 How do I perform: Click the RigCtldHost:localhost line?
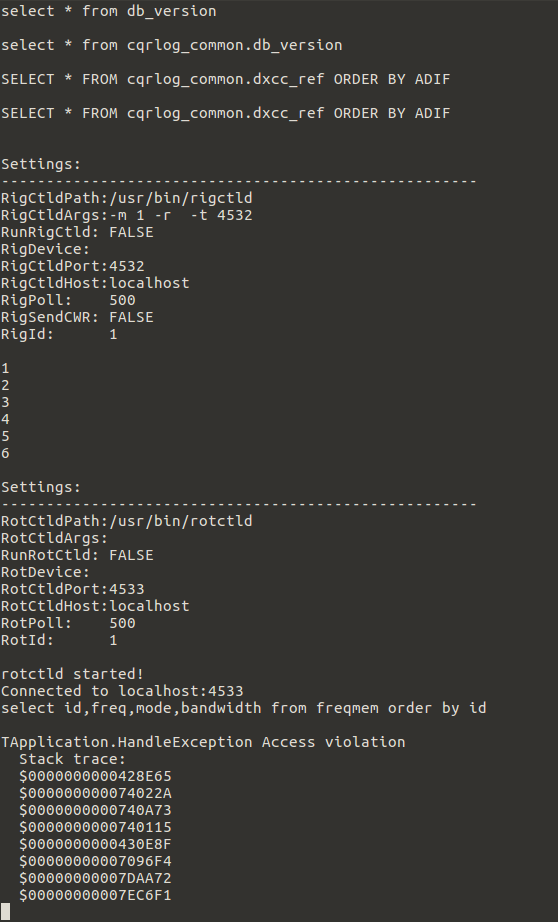point(95,283)
